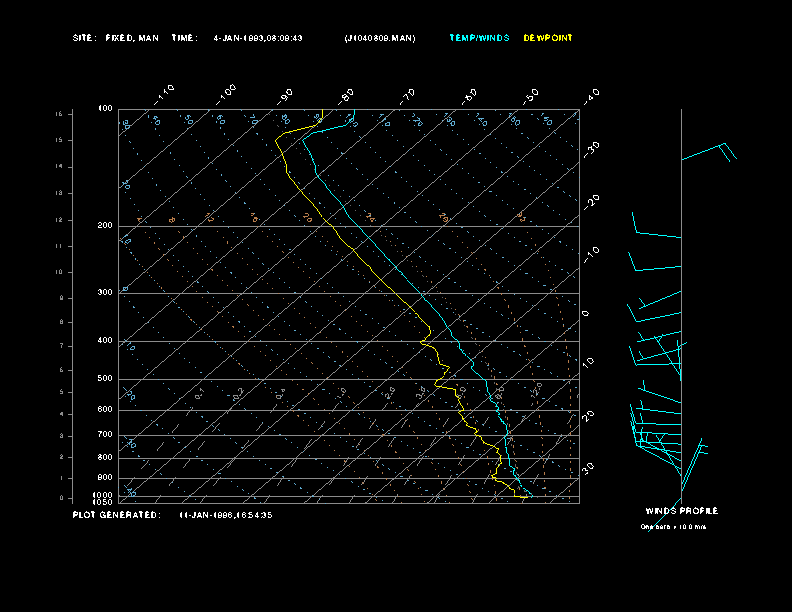Click the 16 km height scale label
The height and width of the screenshot is (612, 792).
tap(59, 114)
